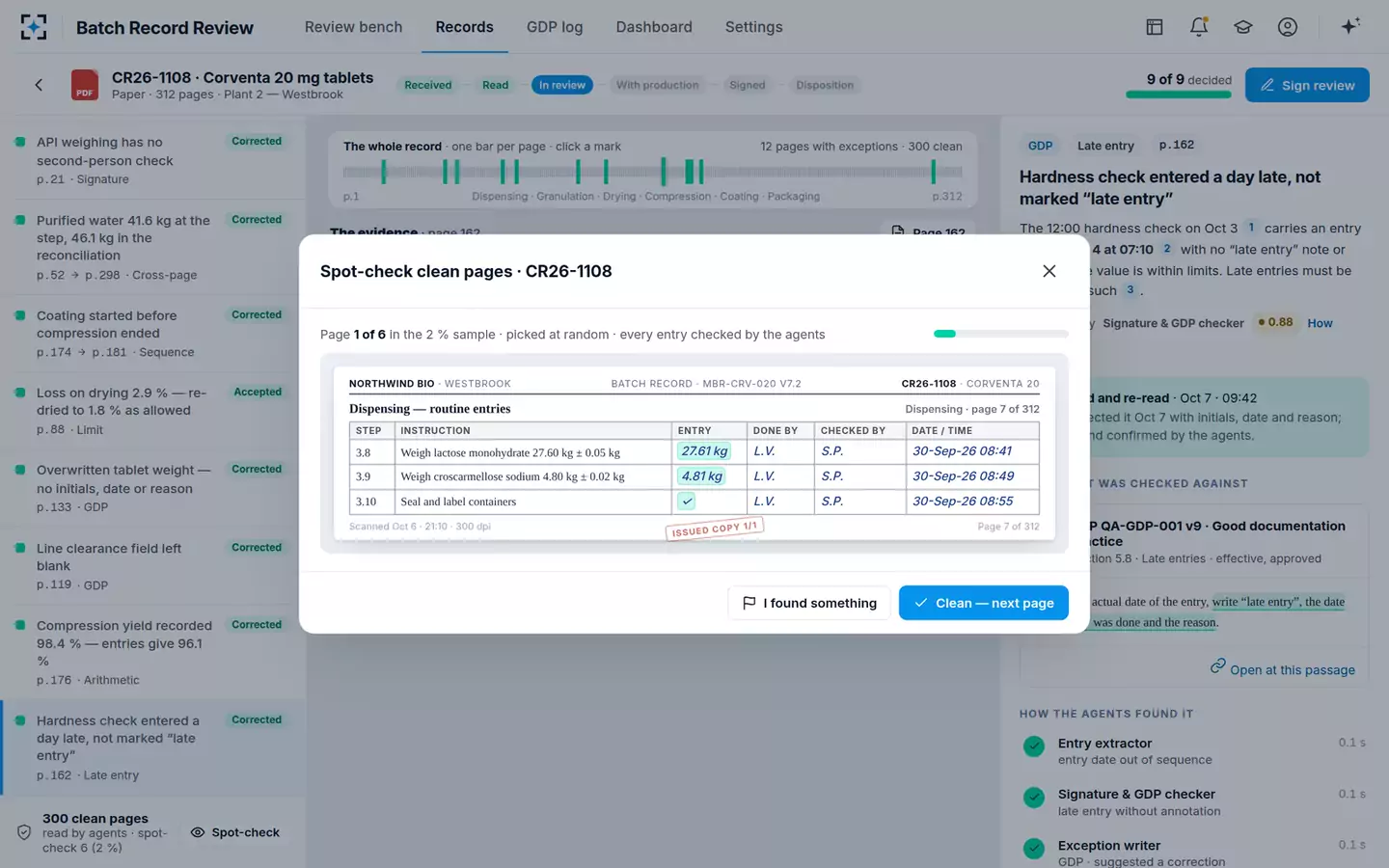
Task: Go back using the left chevron arrow
Action: (x=39, y=85)
